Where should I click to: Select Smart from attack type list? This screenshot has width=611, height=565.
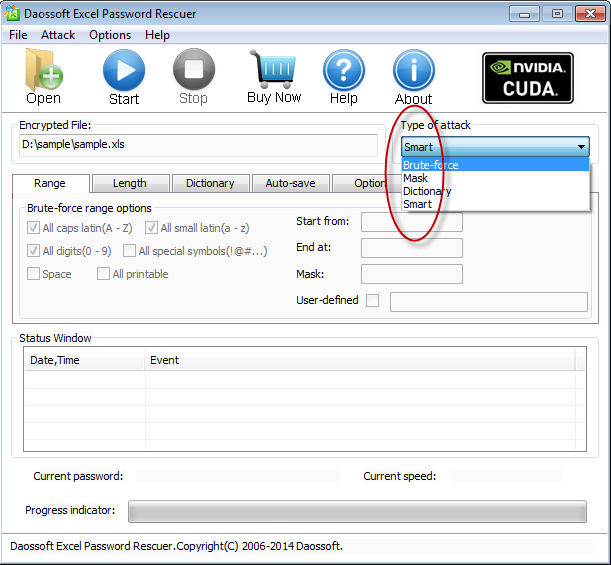(495, 204)
